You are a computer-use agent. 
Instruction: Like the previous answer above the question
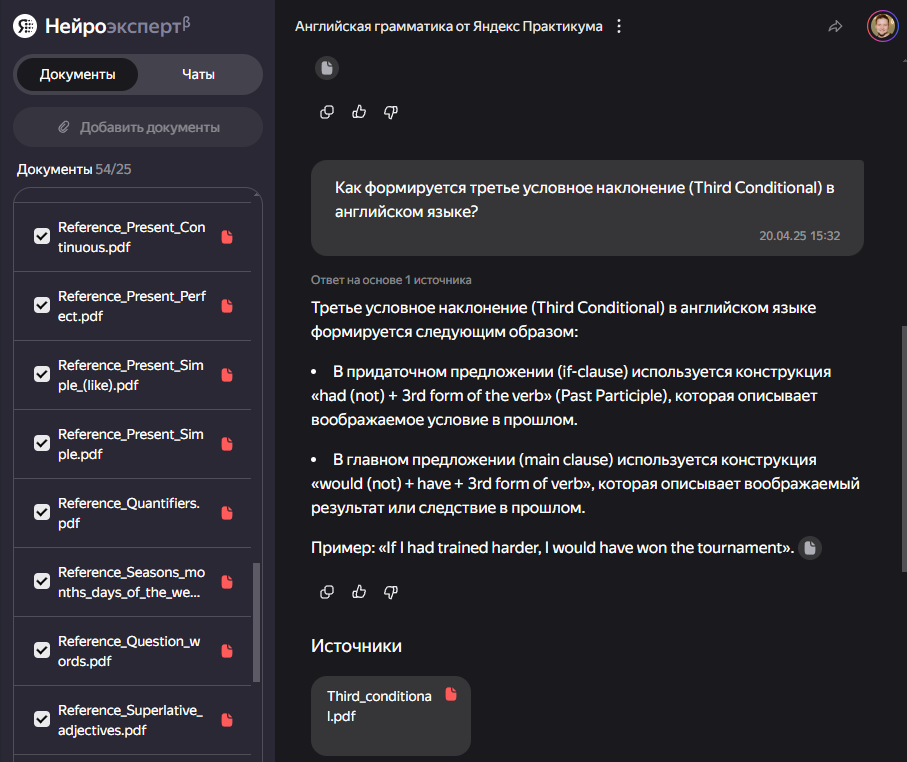tap(359, 112)
